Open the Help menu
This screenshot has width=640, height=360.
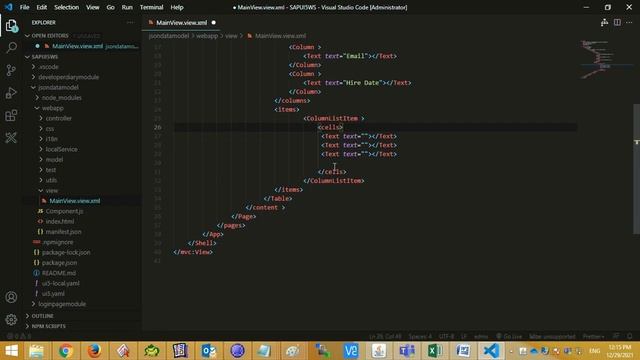[x=177, y=7]
